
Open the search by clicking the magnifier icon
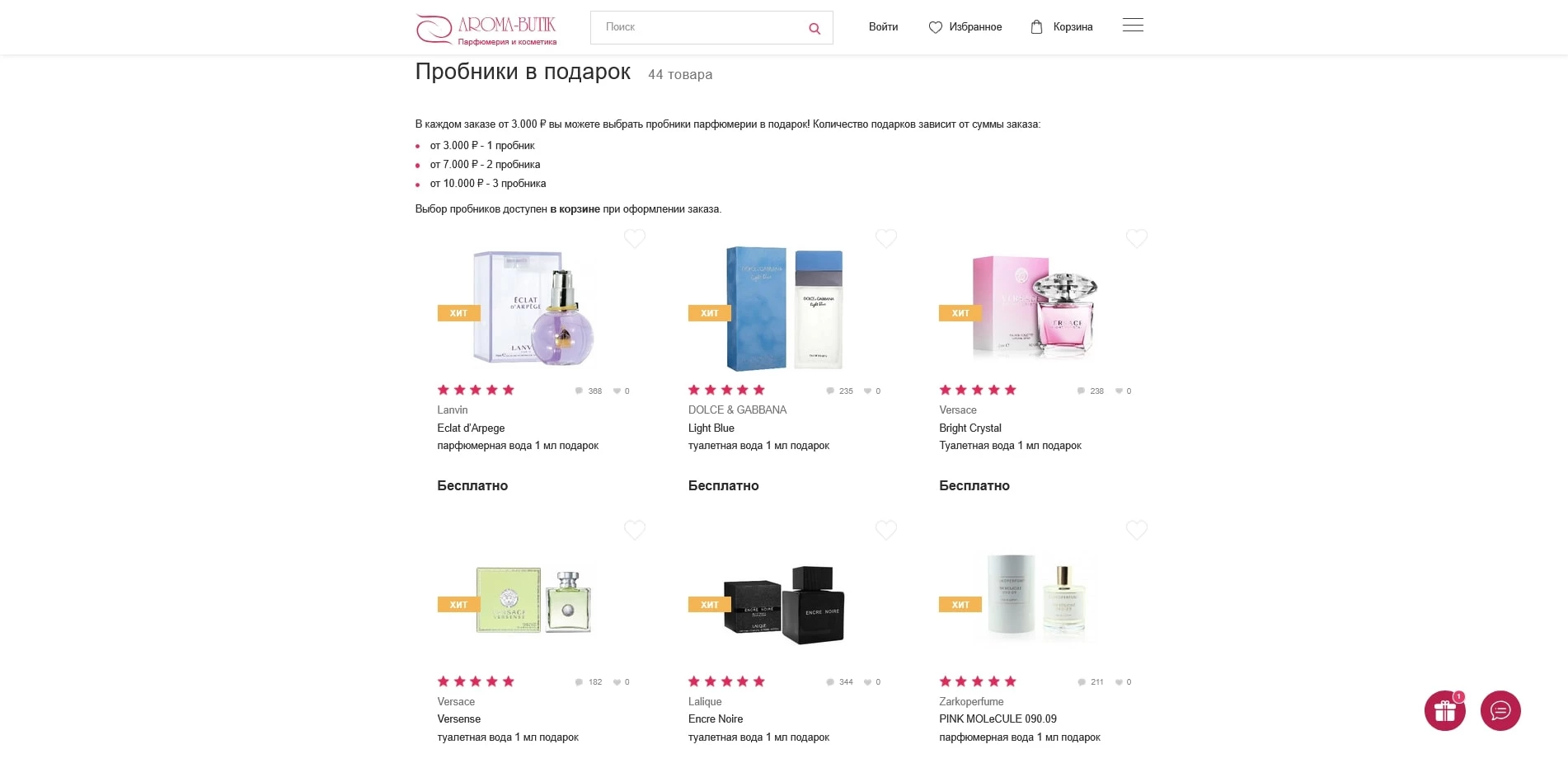[814, 27]
